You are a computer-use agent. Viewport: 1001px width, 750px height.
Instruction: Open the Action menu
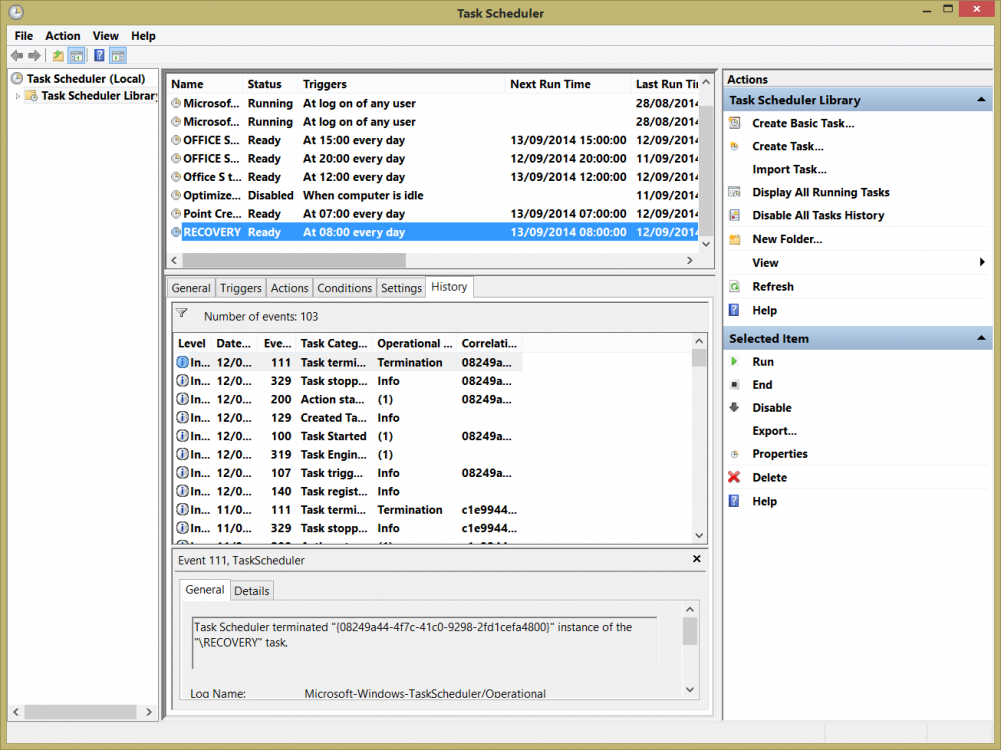coord(63,36)
